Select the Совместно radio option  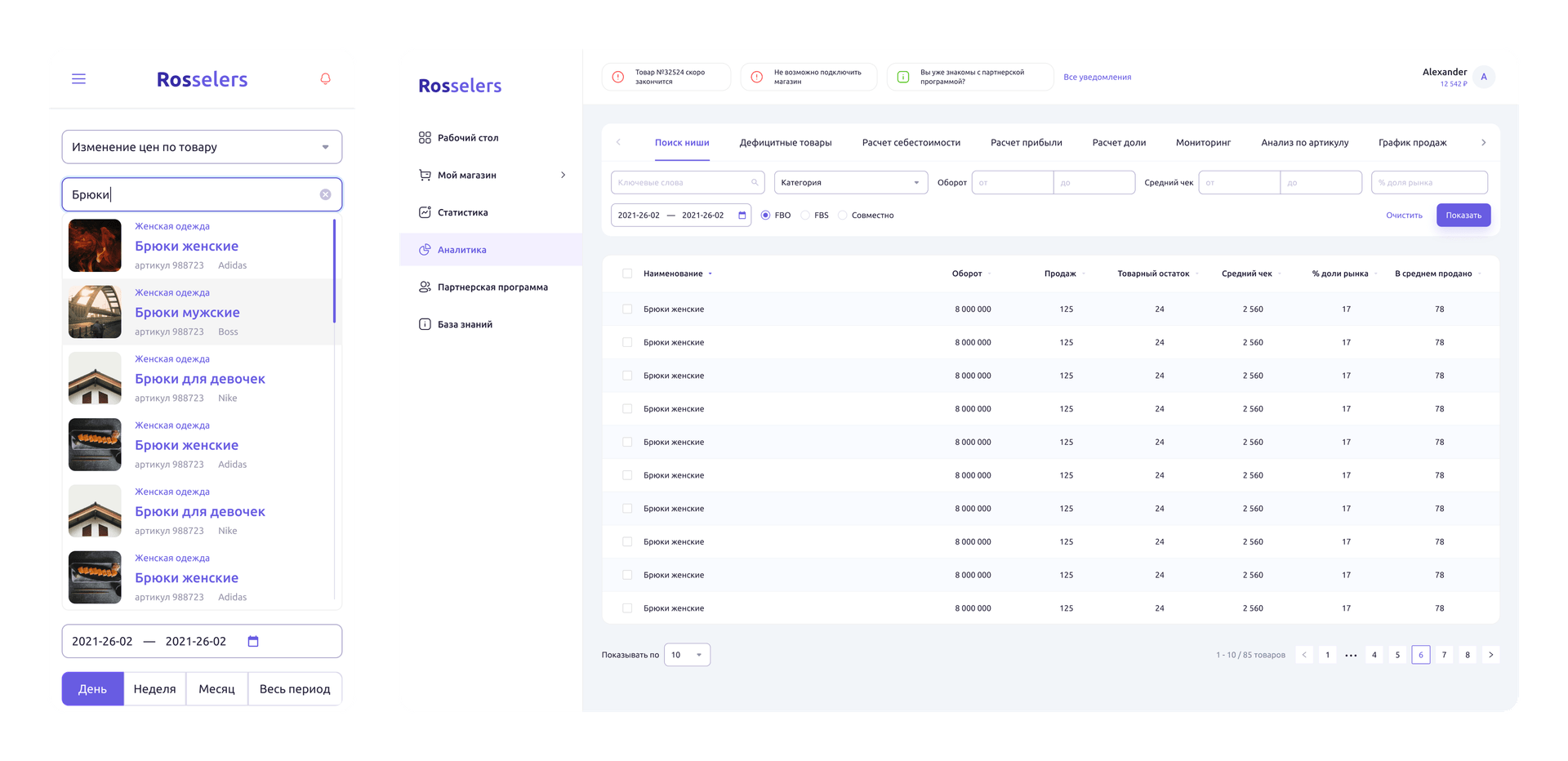(x=843, y=216)
